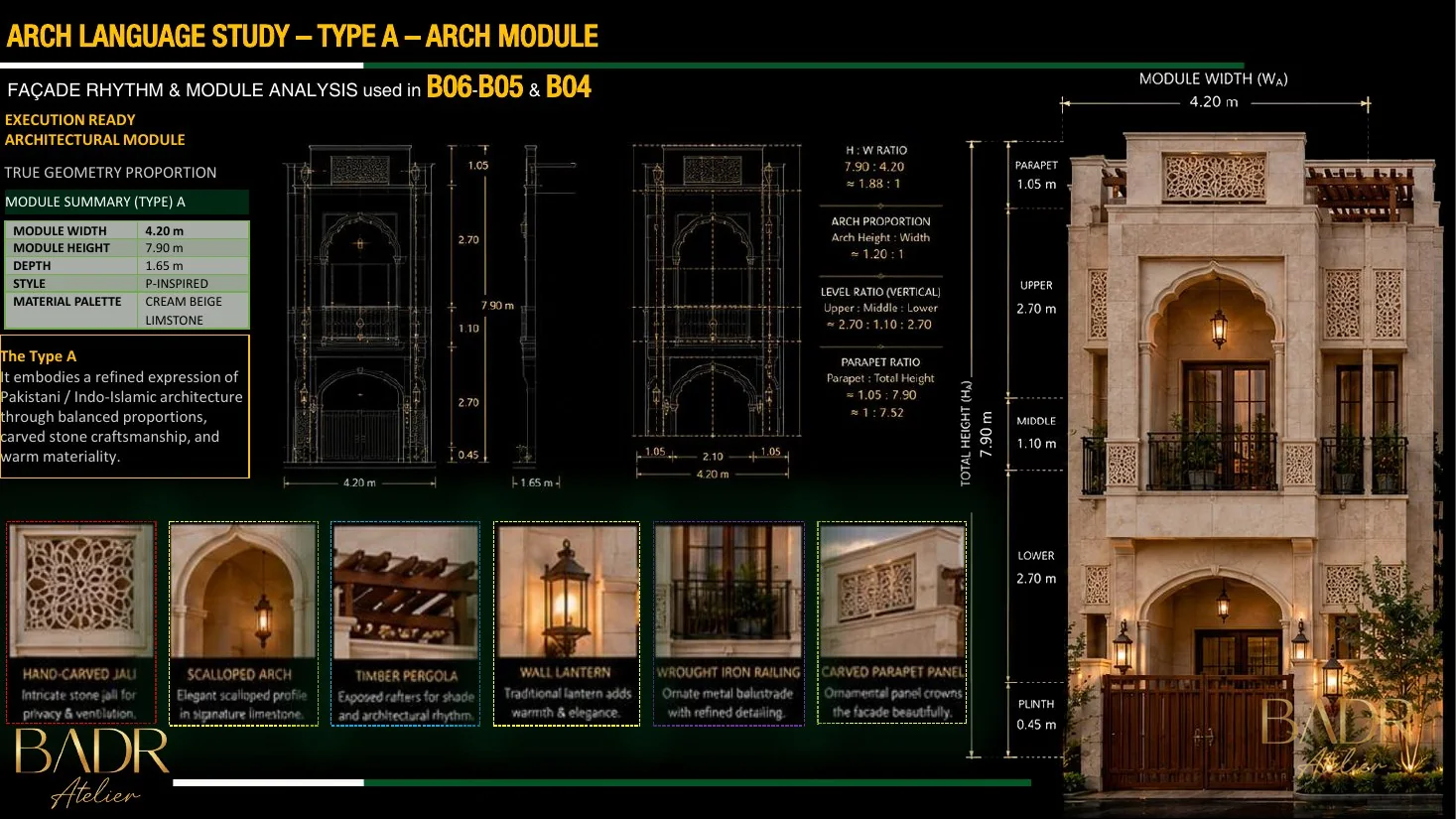Image resolution: width=1456 pixels, height=819 pixels.
Task: Click the 'UPPER' level label beside render
Action: pyautogui.click(x=1036, y=286)
